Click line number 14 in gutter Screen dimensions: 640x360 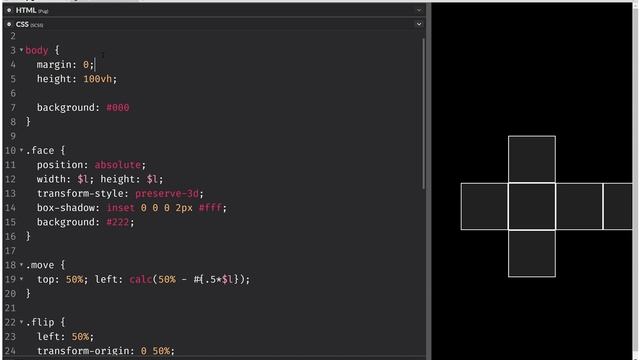[x=10, y=207]
